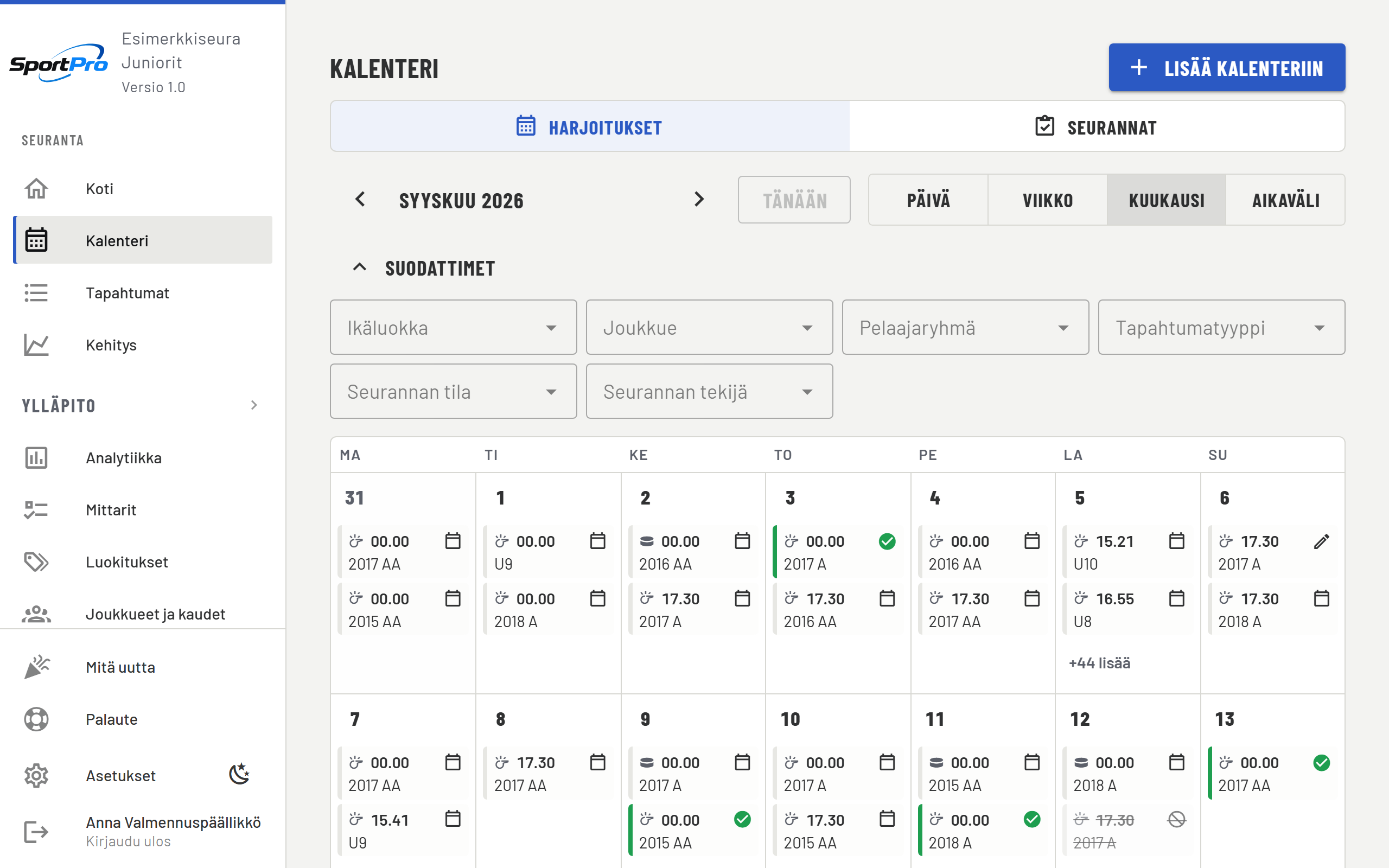Click calendar icon on day 31 2017 AA event
The image size is (1389, 868).
453,541
